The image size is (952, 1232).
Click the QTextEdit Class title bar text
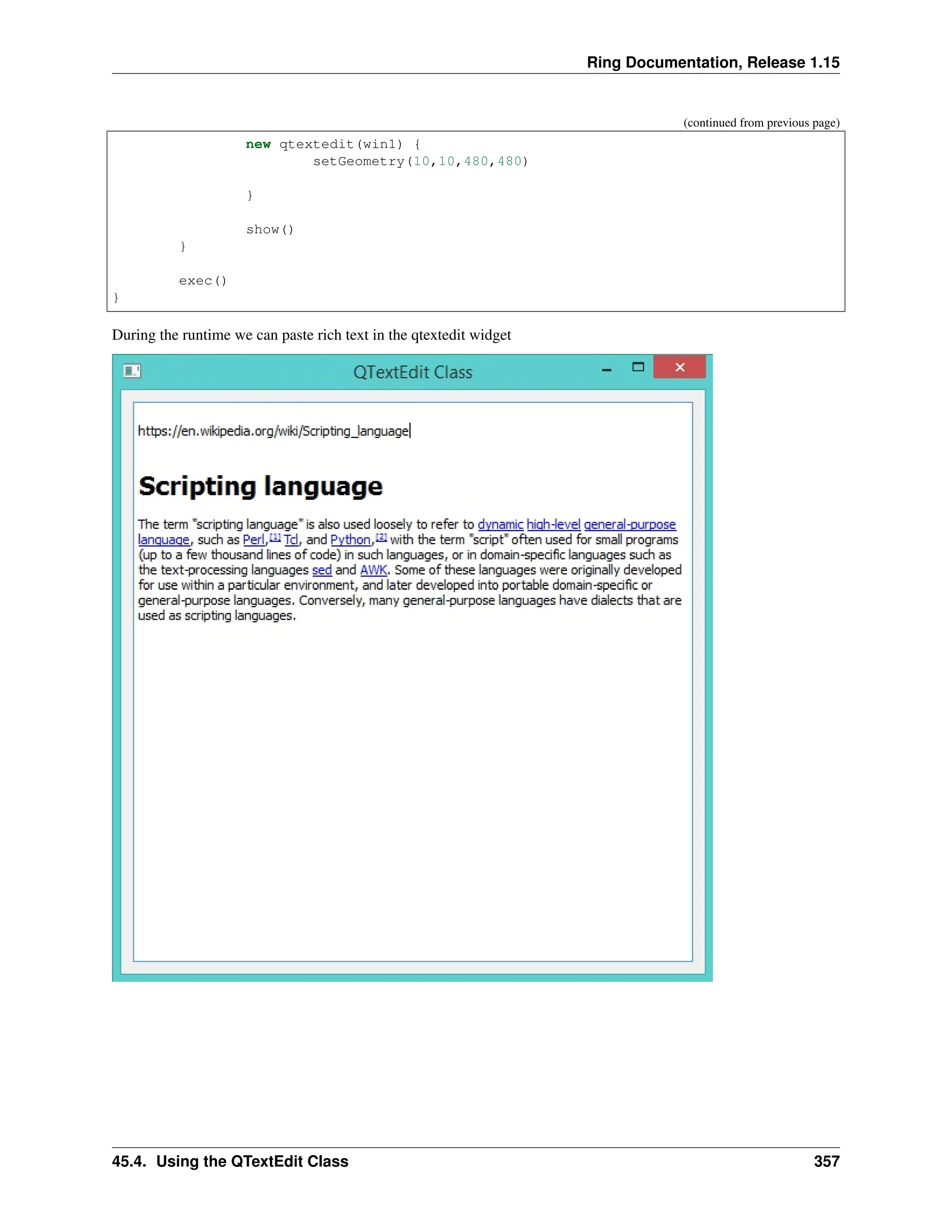(x=412, y=372)
